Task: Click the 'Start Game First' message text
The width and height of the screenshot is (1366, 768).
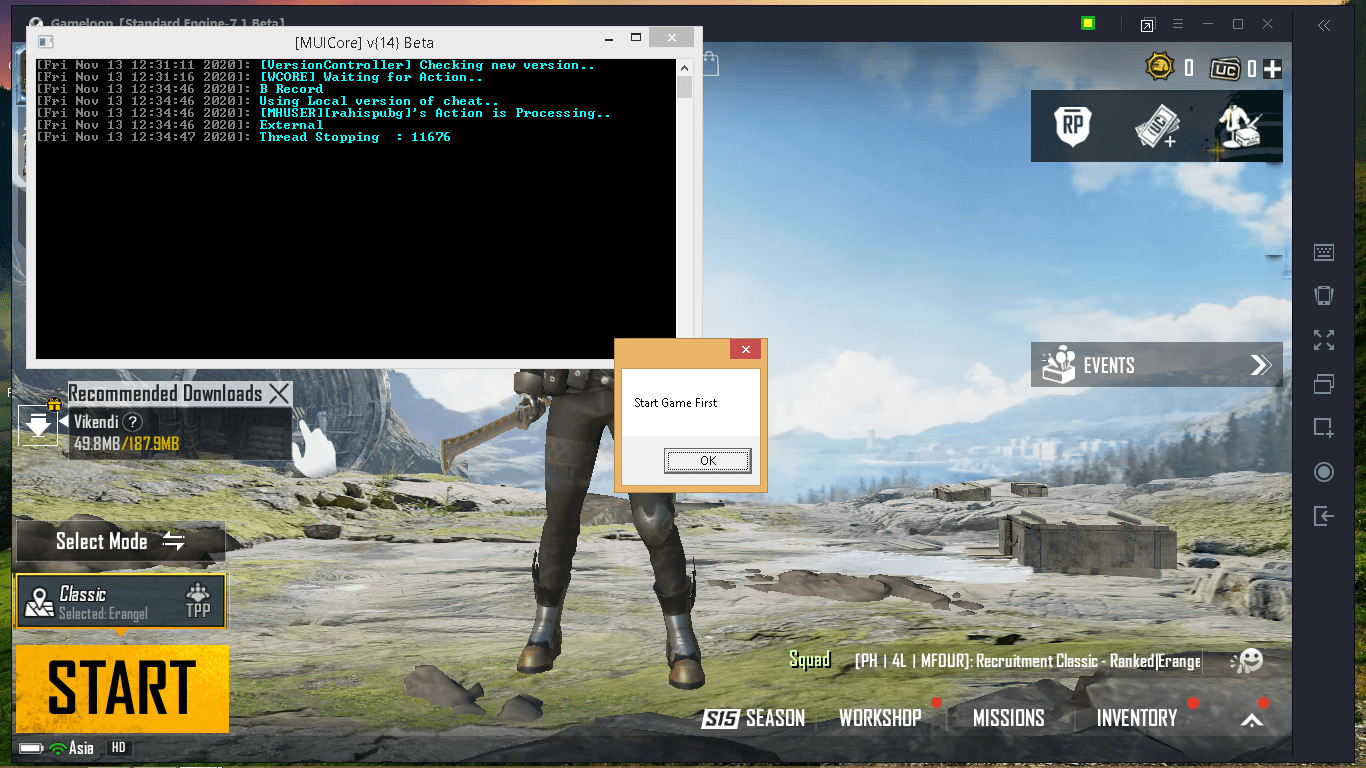Action: click(676, 403)
